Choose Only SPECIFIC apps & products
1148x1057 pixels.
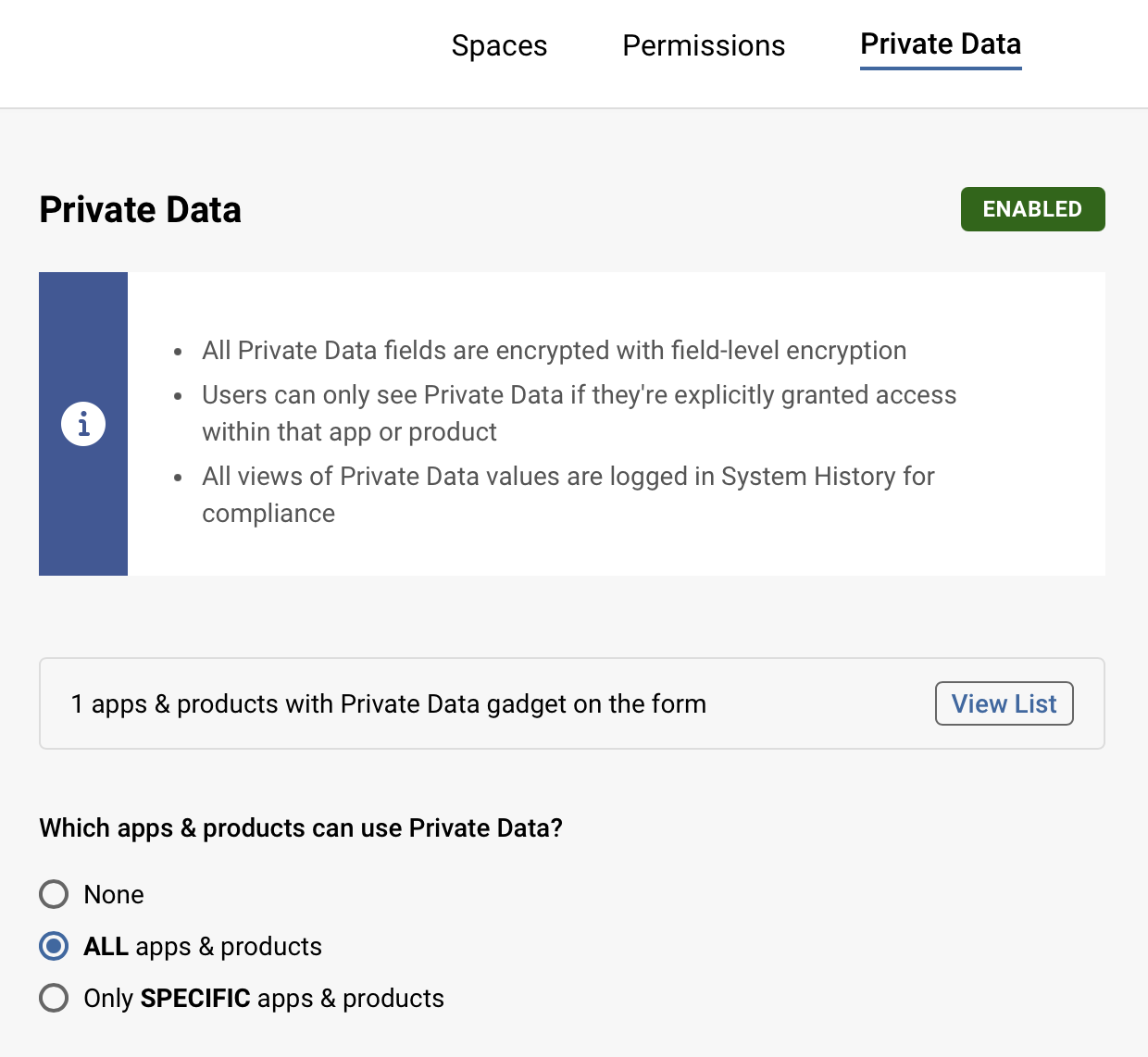[53, 998]
